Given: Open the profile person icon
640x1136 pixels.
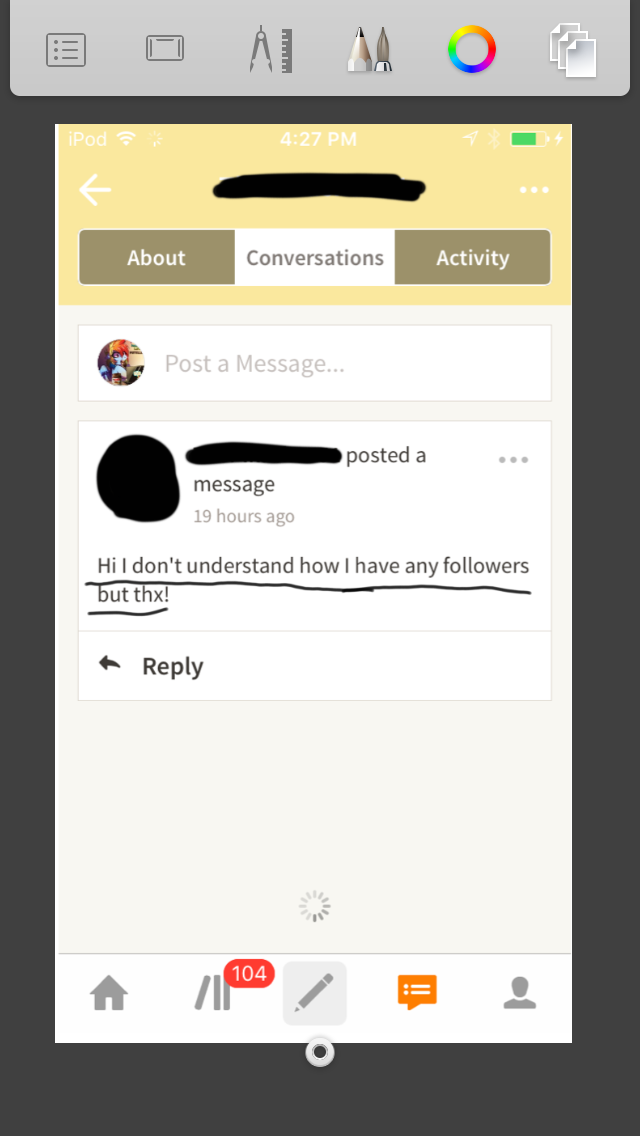Looking at the screenshot, I should [x=520, y=993].
